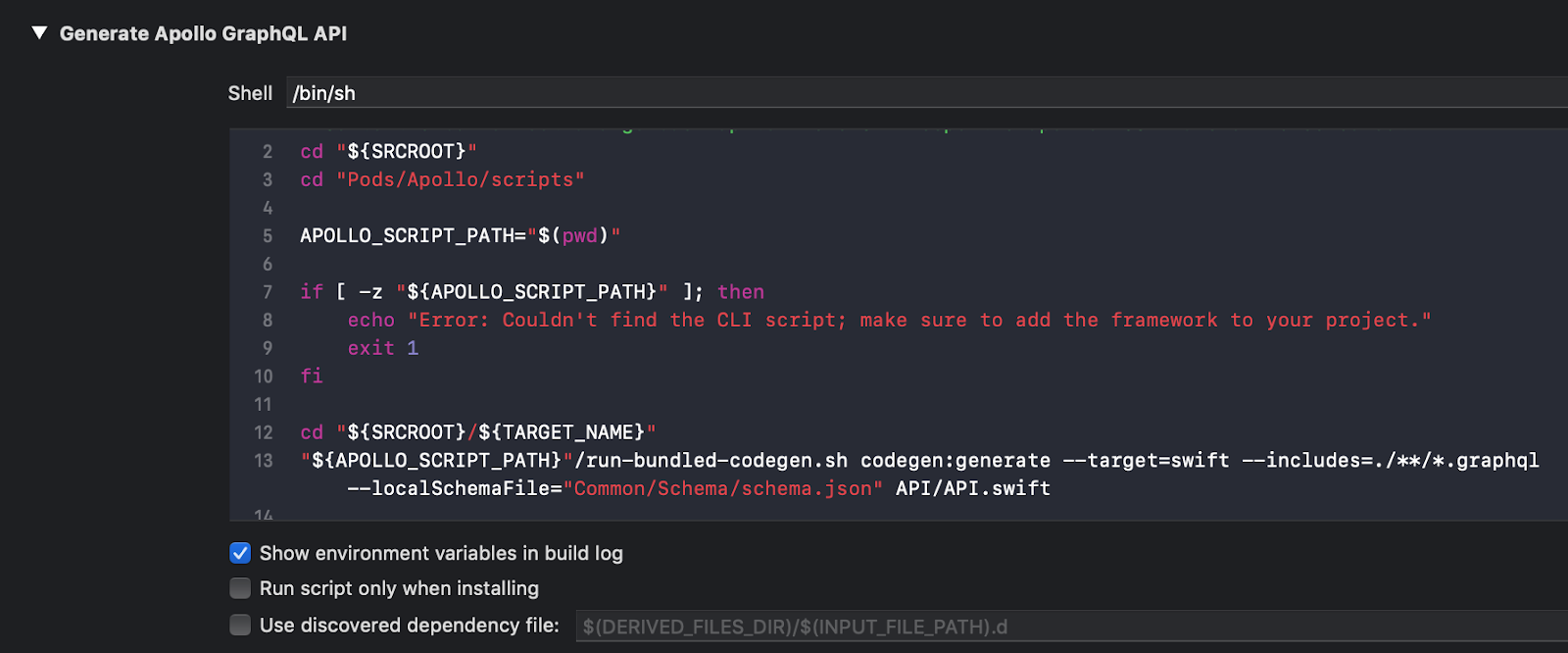The height and width of the screenshot is (653, 1568).
Task: Click line number 5 in gutter
Action: click(x=268, y=236)
